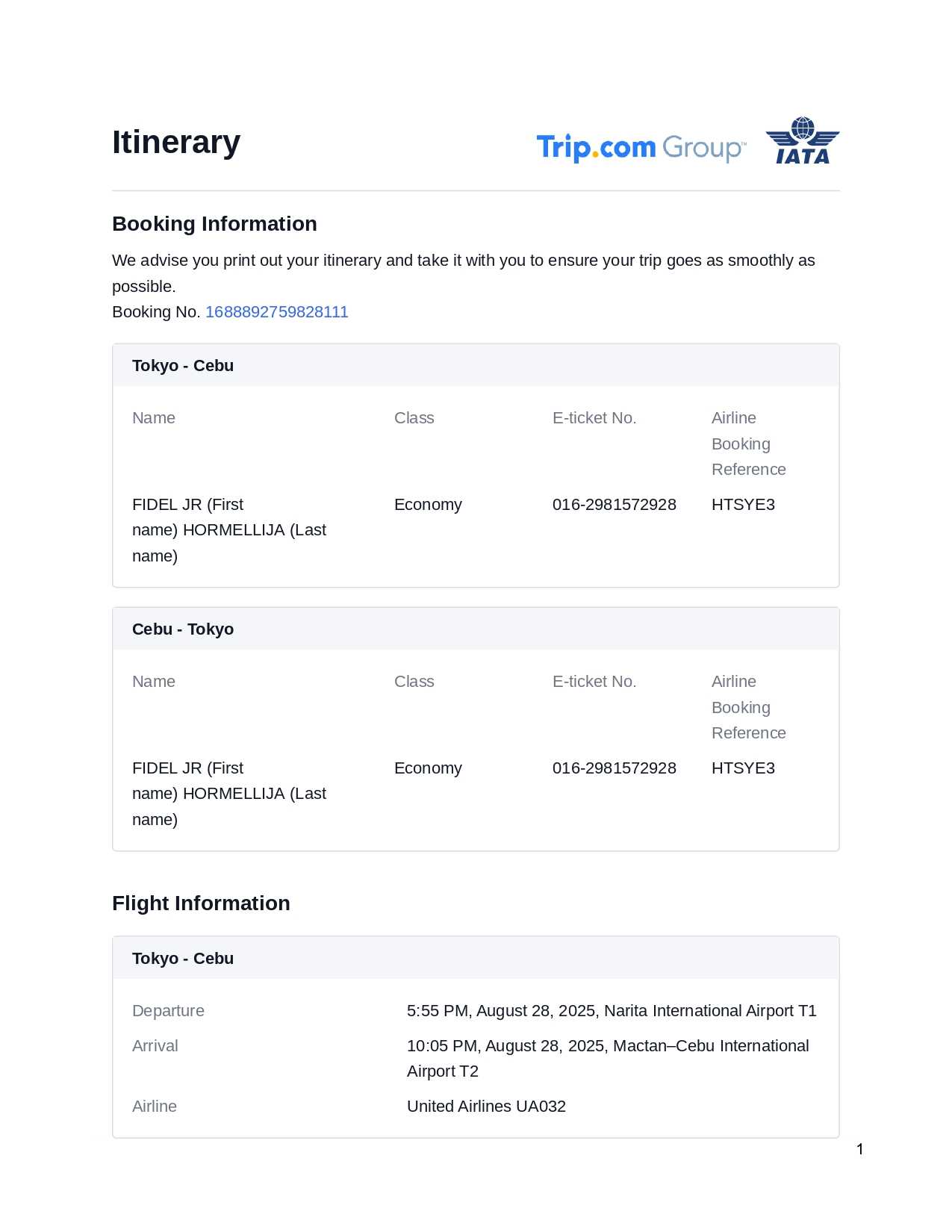Viewport: 952px width, 1232px height.
Task: Click the Trip.com Group logo
Action: (641, 147)
